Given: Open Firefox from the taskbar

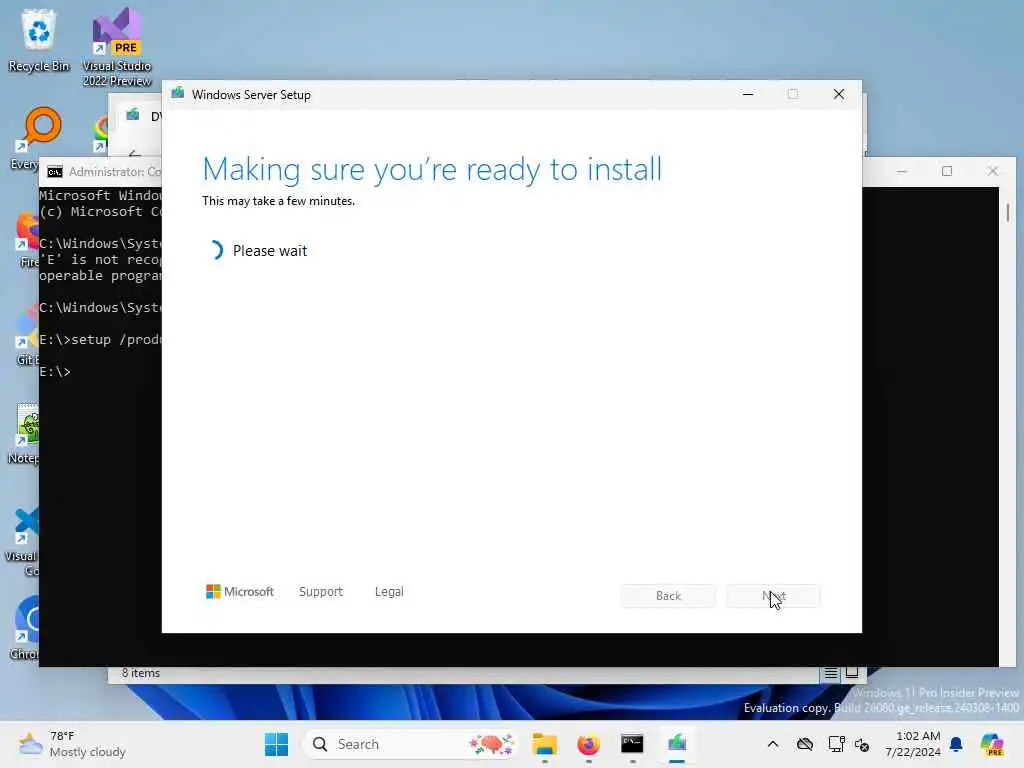Looking at the screenshot, I should 588,744.
